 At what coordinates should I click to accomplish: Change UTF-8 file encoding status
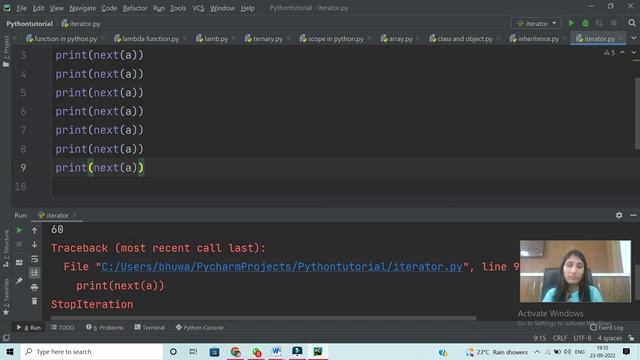pos(582,338)
